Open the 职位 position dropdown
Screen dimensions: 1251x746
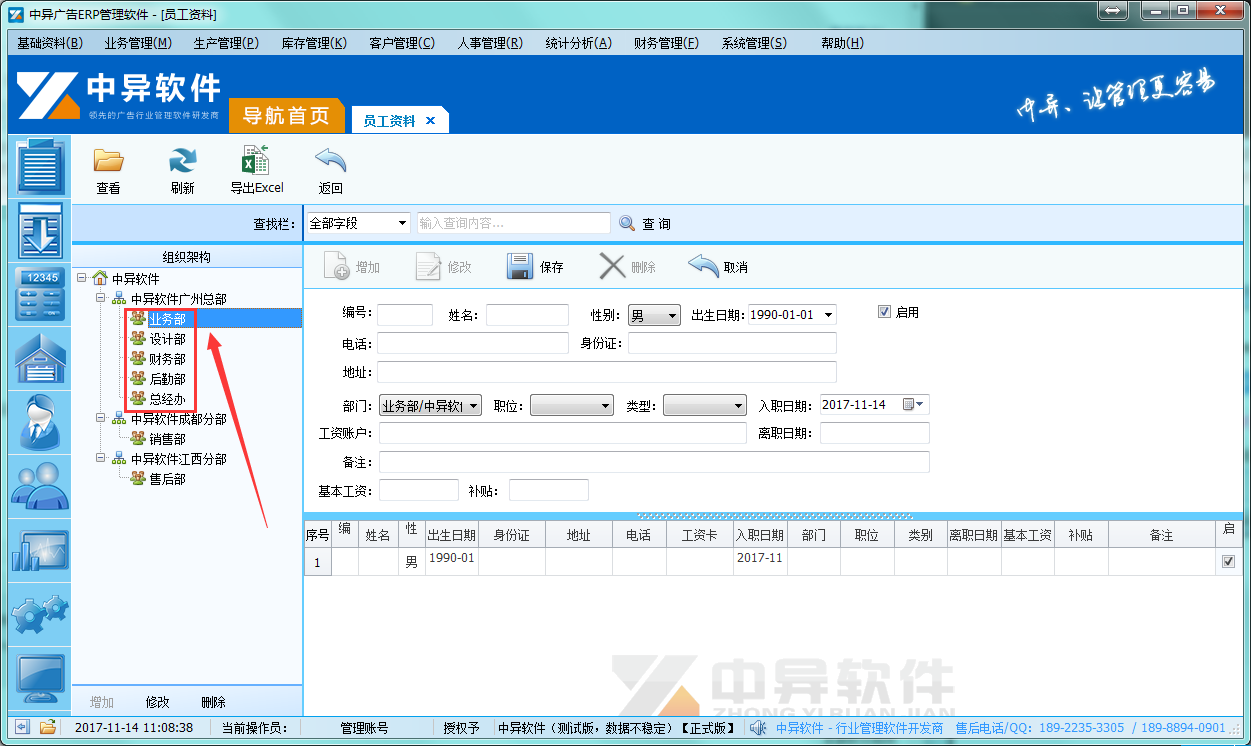click(x=606, y=406)
